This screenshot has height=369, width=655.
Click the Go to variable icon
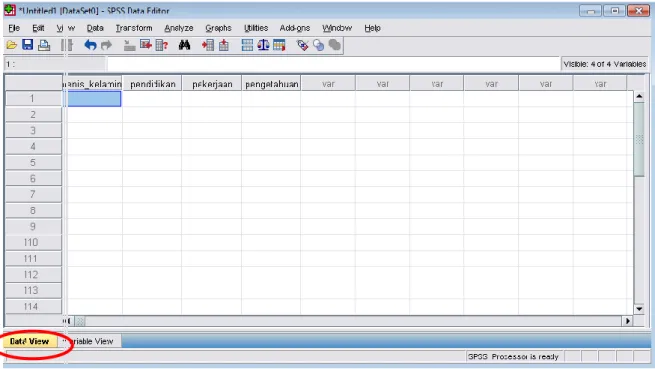click(x=146, y=45)
